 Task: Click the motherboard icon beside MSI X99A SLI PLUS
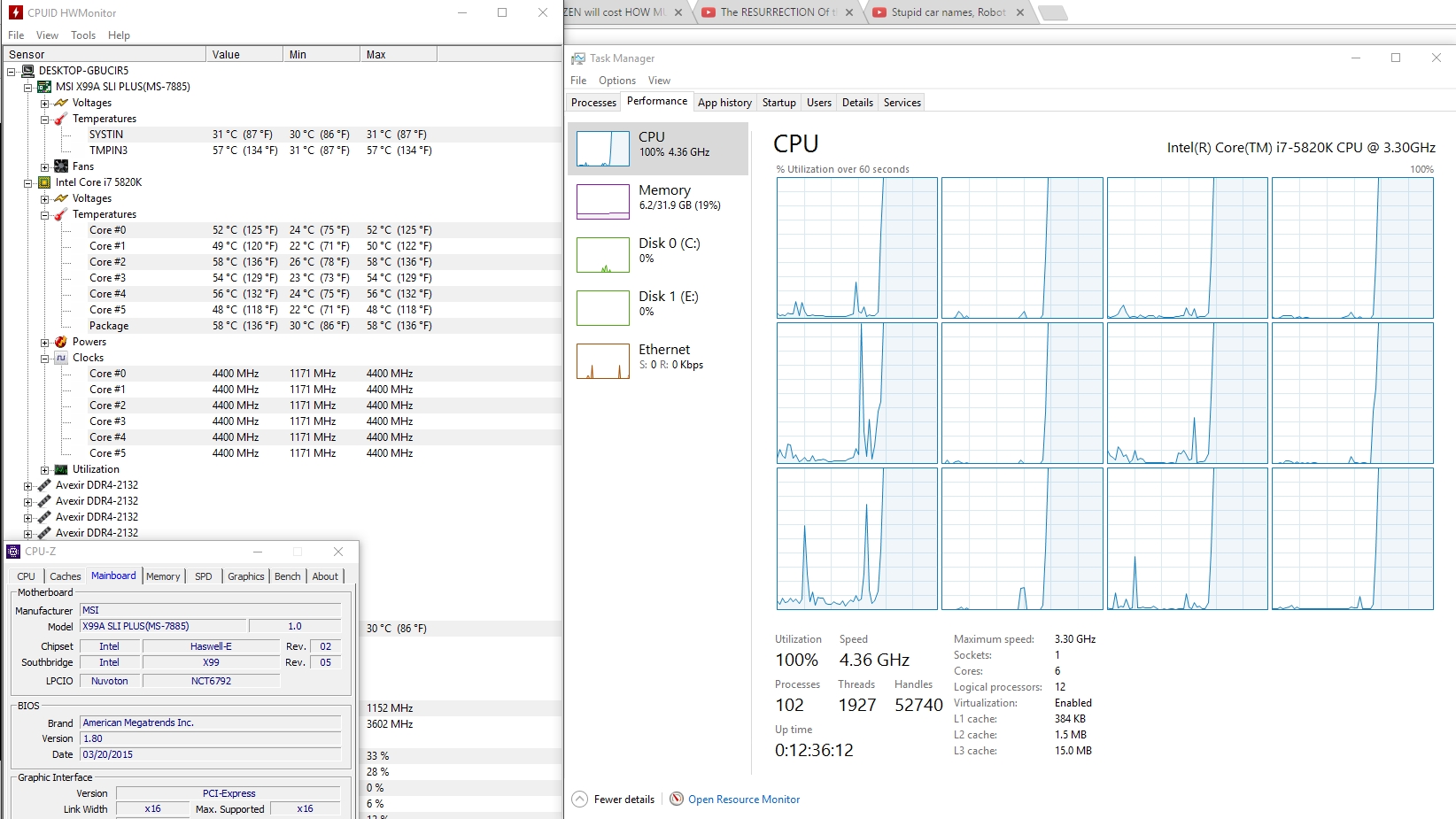(x=44, y=87)
